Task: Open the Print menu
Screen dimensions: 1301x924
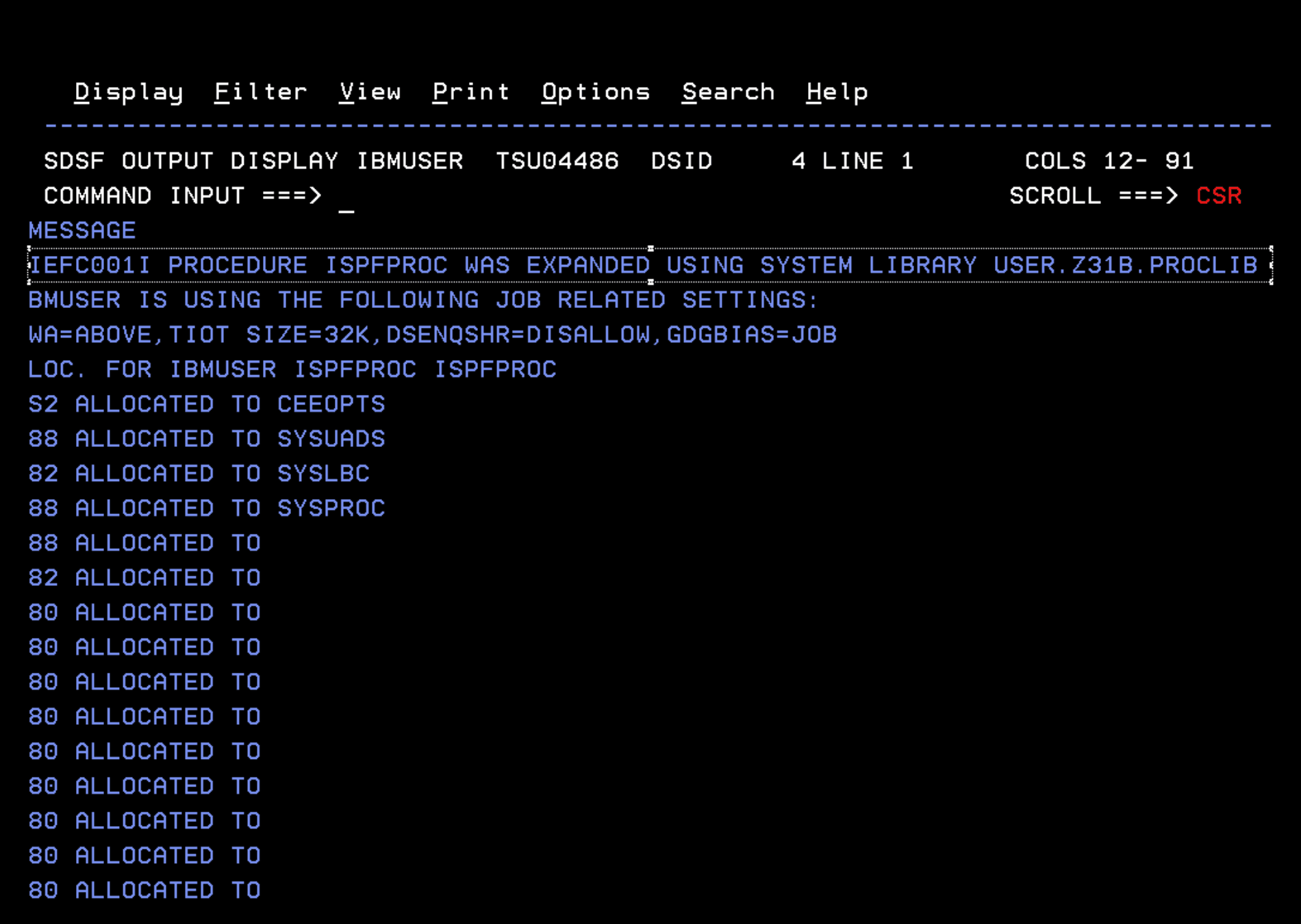Action: pyautogui.click(x=471, y=92)
